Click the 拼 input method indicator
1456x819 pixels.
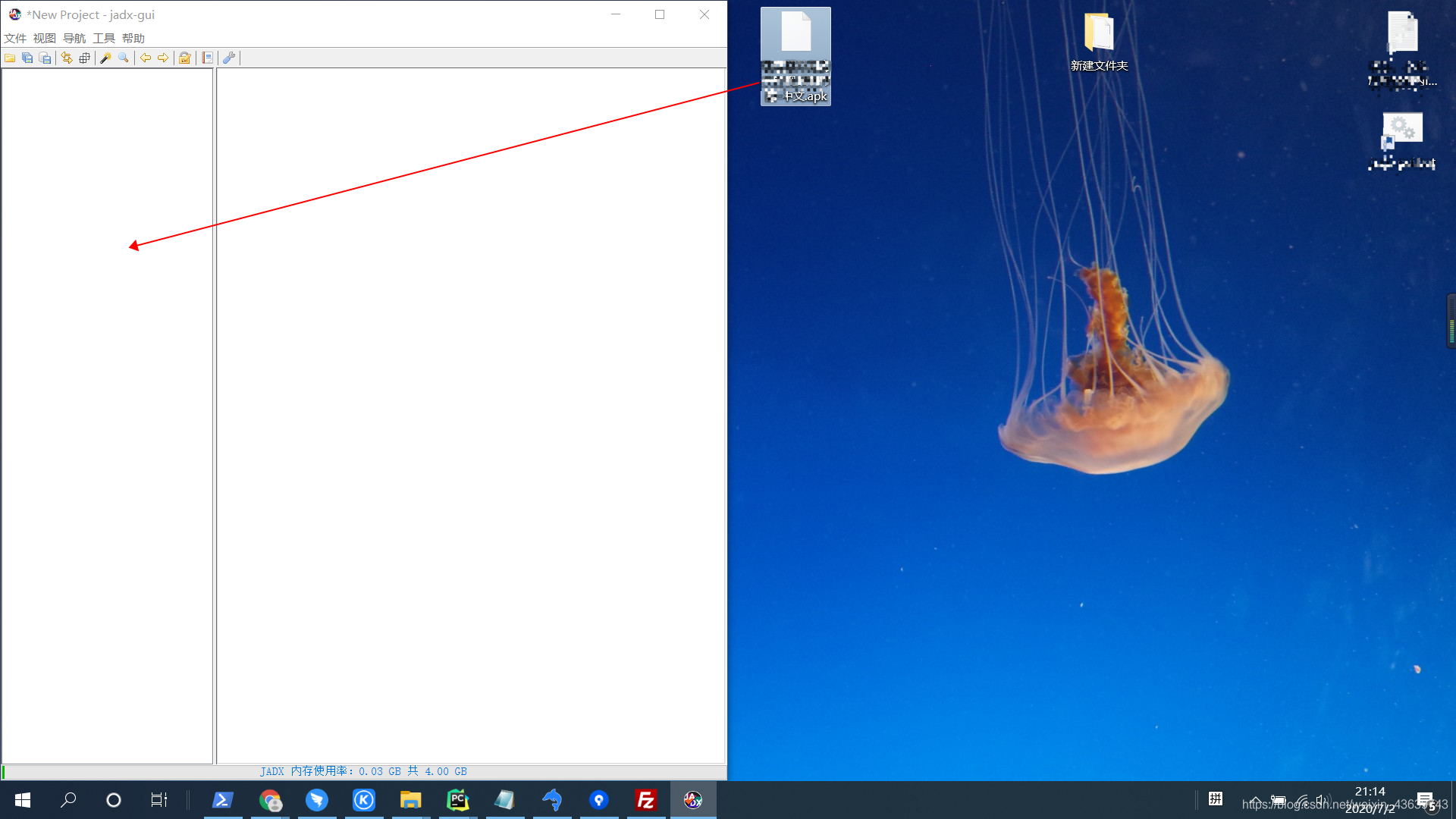coord(1216,799)
